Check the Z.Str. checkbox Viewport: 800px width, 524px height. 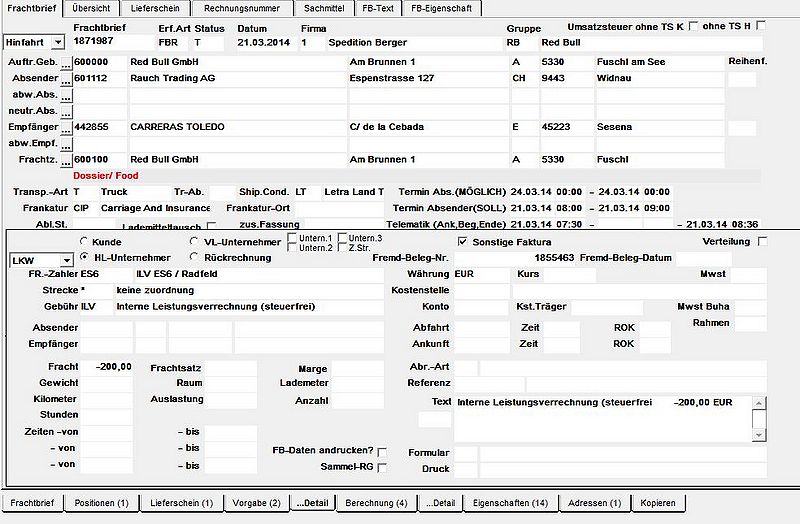tap(342, 247)
